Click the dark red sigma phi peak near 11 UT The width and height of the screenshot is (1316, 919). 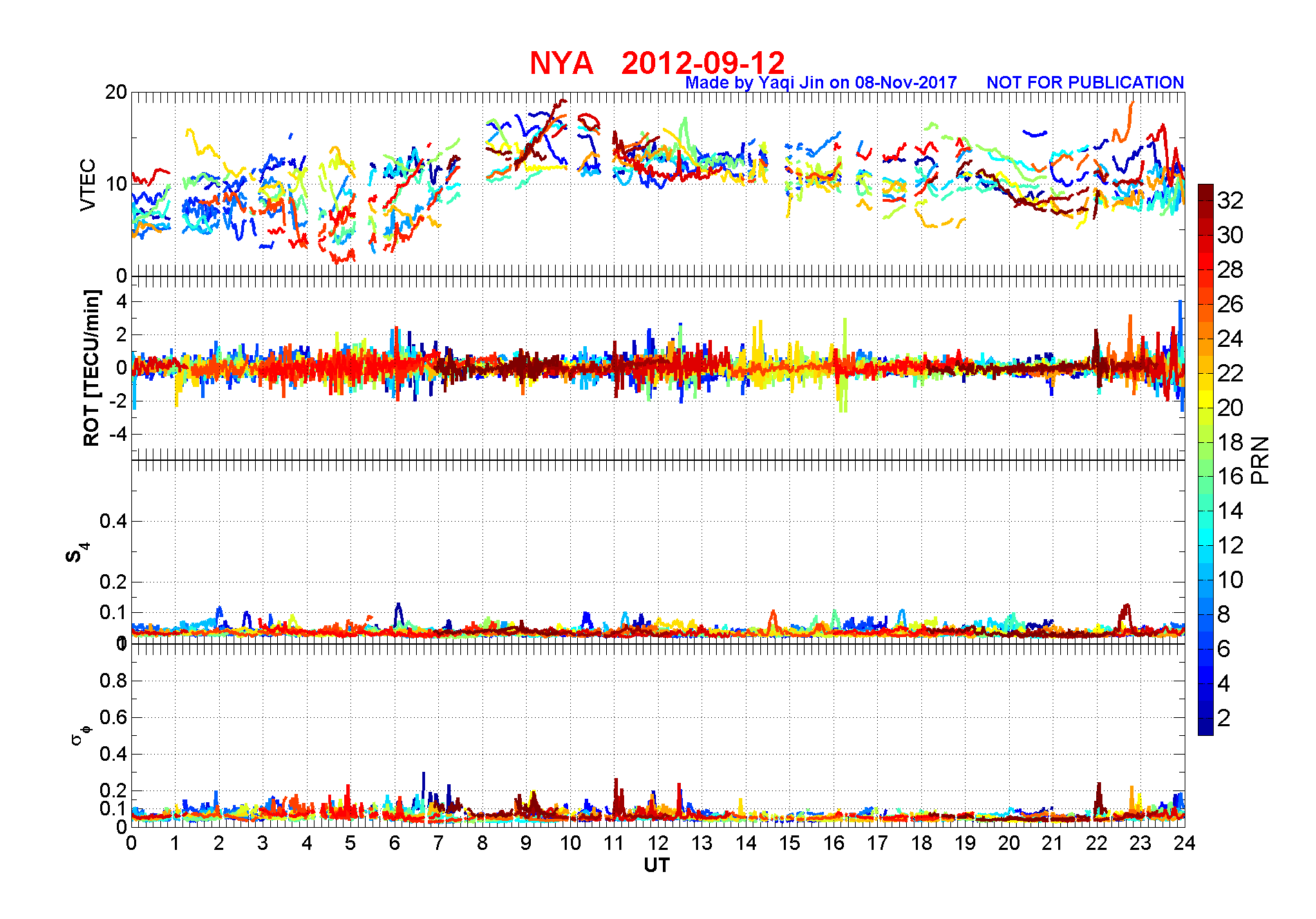tap(617, 795)
